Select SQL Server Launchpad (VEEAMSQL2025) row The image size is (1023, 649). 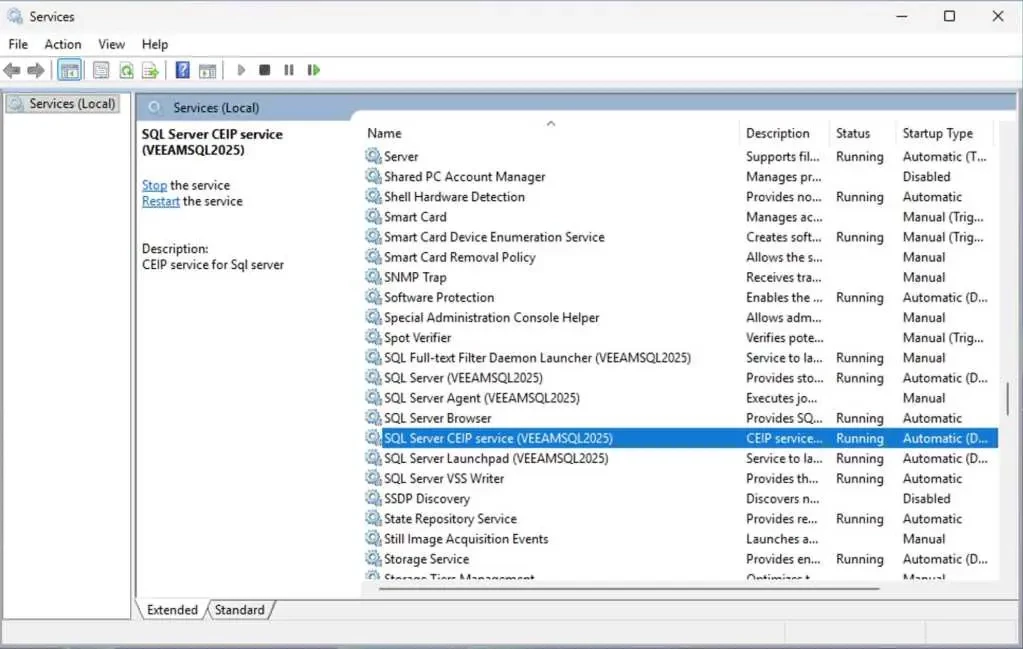click(680, 458)
